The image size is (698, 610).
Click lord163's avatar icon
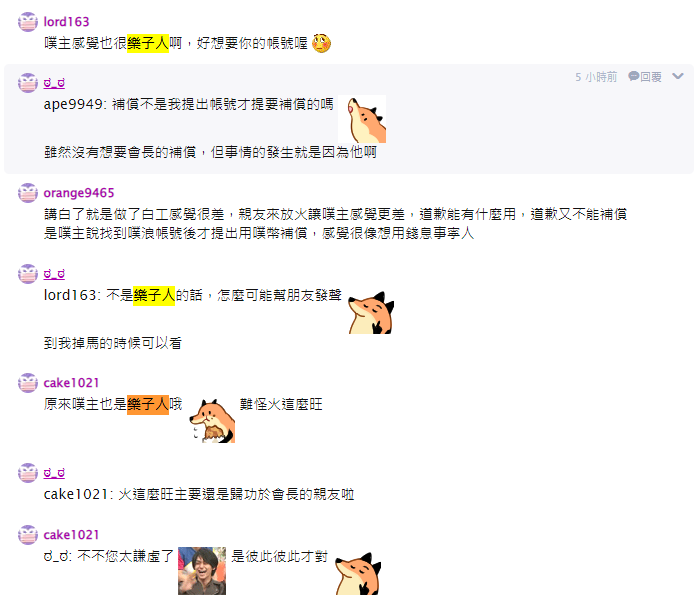pyautogui.click(x=28, y=22)
